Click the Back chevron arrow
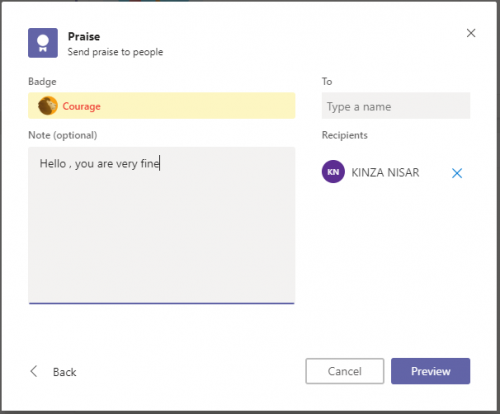 click(34, 371)
